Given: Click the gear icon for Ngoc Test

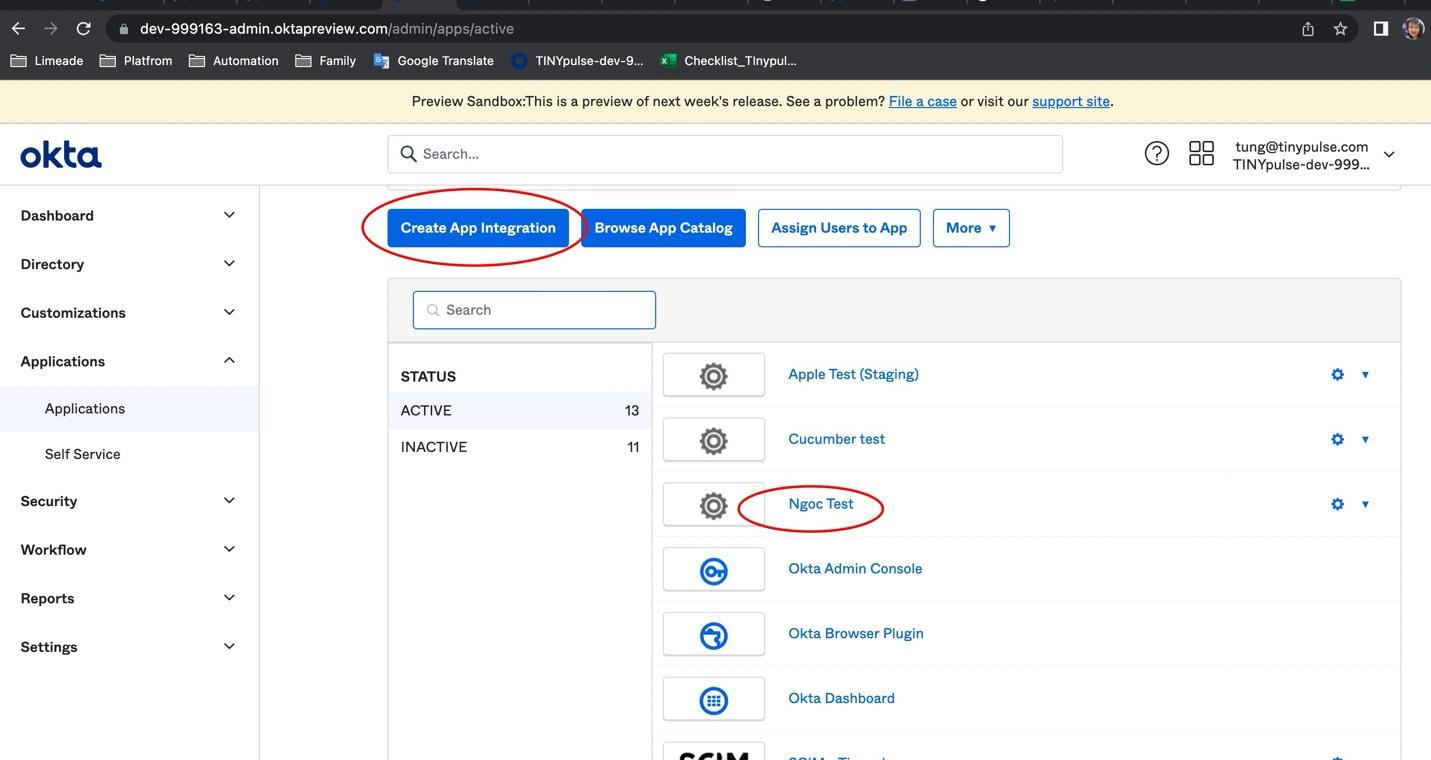Looking at the screenshot, I should click(1337, 505).
